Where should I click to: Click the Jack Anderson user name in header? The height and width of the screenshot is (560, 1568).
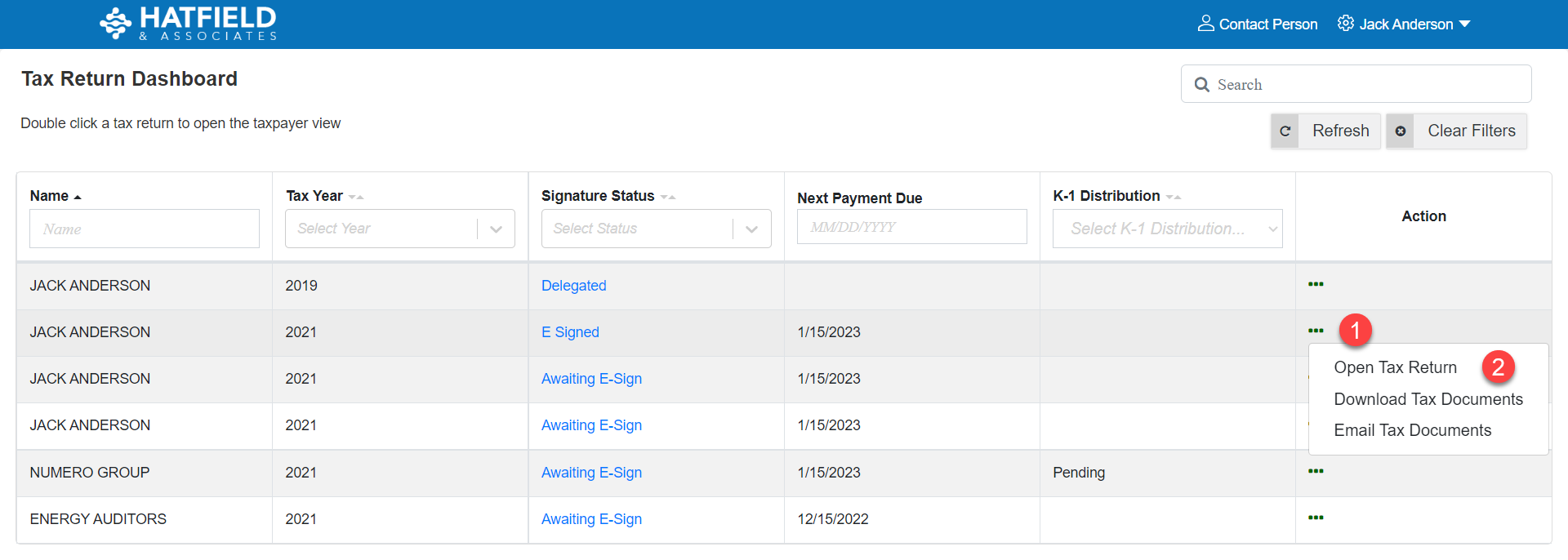coord(1406,24)
